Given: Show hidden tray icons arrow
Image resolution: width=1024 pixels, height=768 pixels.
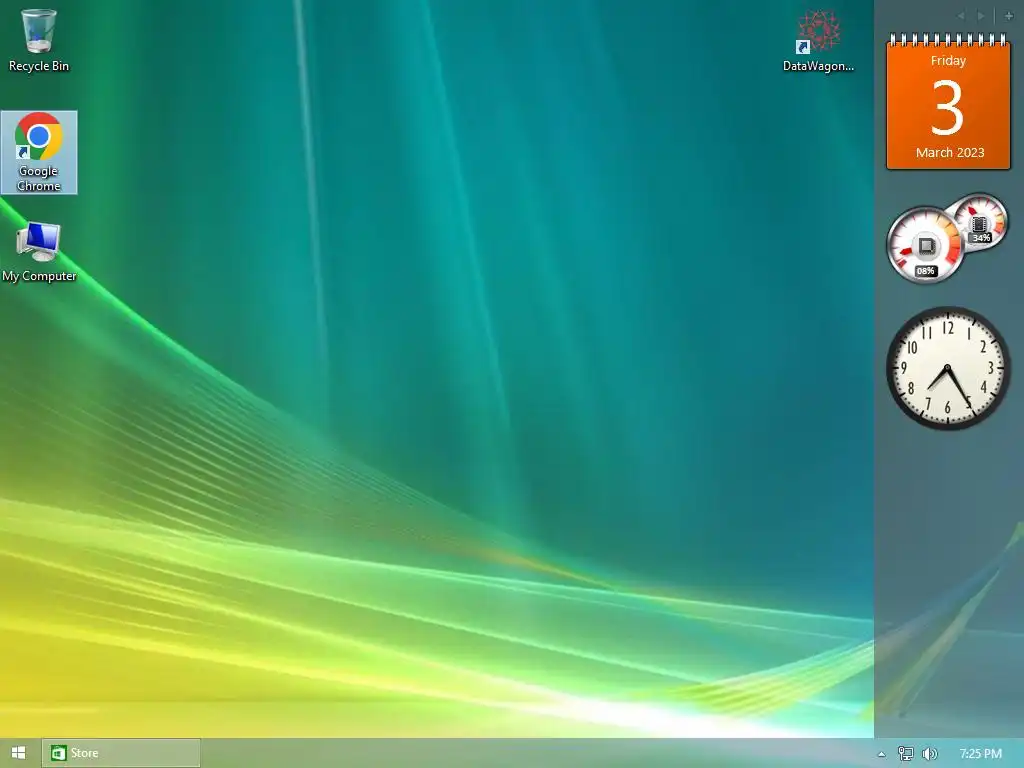Looking at the screenshot, I should pyautogui.click(x=881, y=754).
